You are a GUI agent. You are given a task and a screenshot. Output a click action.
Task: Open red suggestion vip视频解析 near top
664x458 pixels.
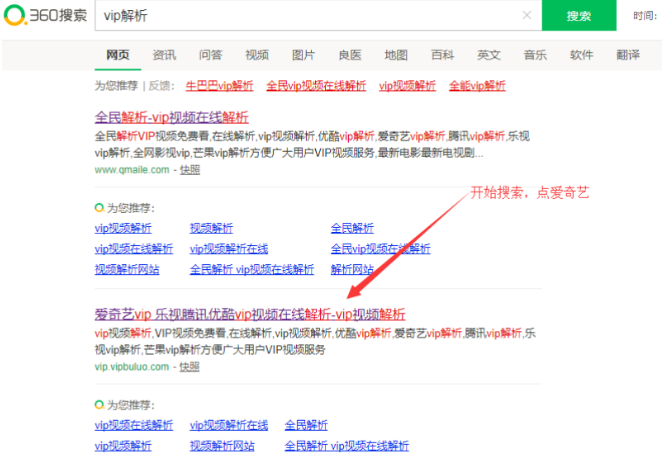407,86
